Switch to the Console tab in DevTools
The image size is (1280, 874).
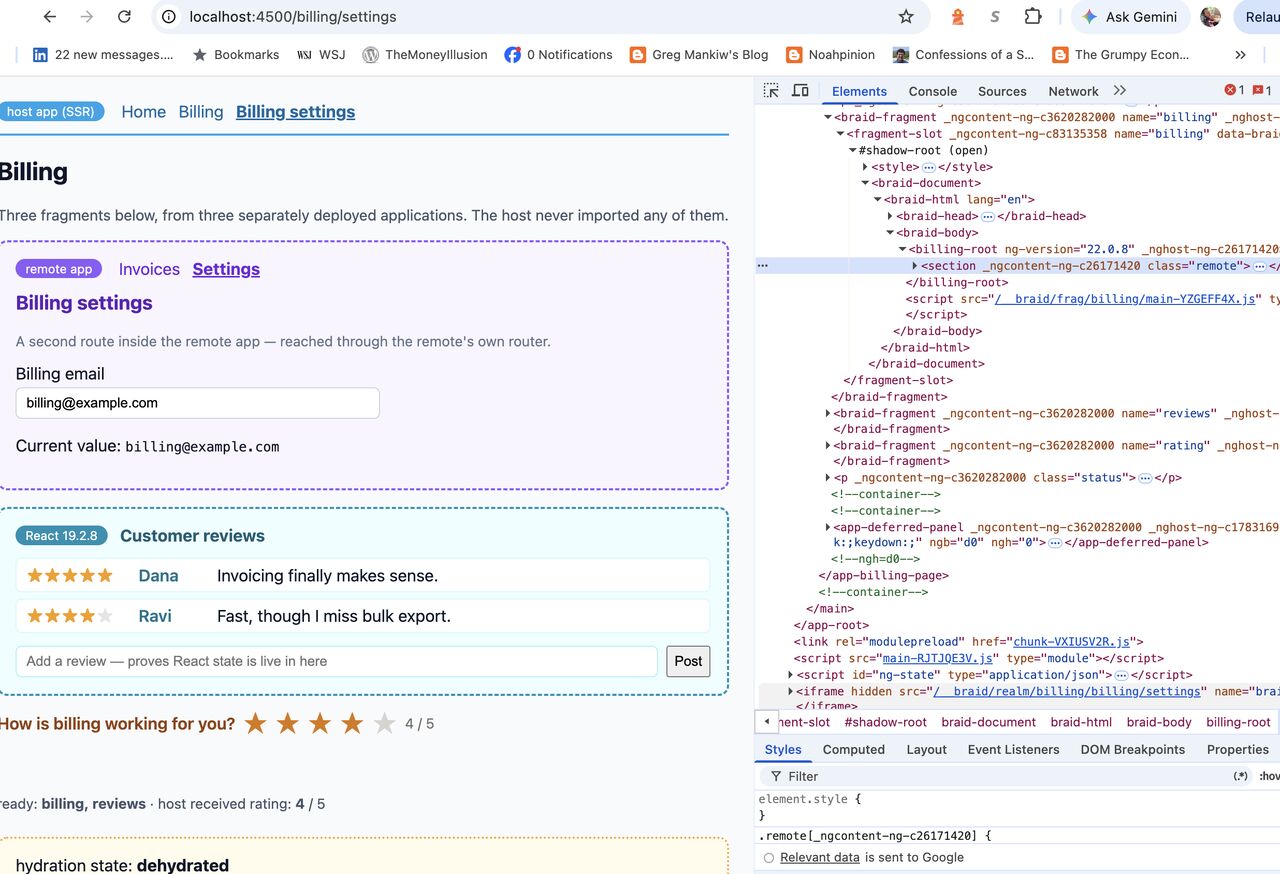[x=933, y=91]
